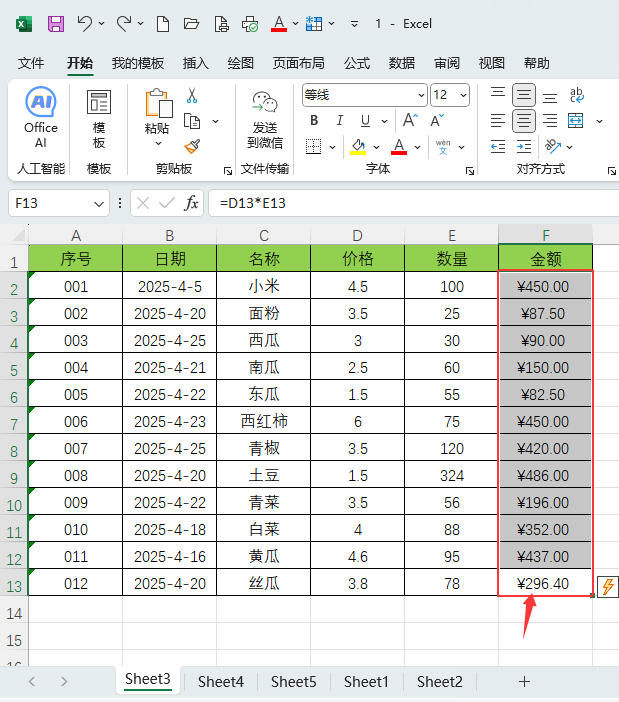Click the Open folder icon
This screenshot has width=619, height=702.
(x=192, y=24)
